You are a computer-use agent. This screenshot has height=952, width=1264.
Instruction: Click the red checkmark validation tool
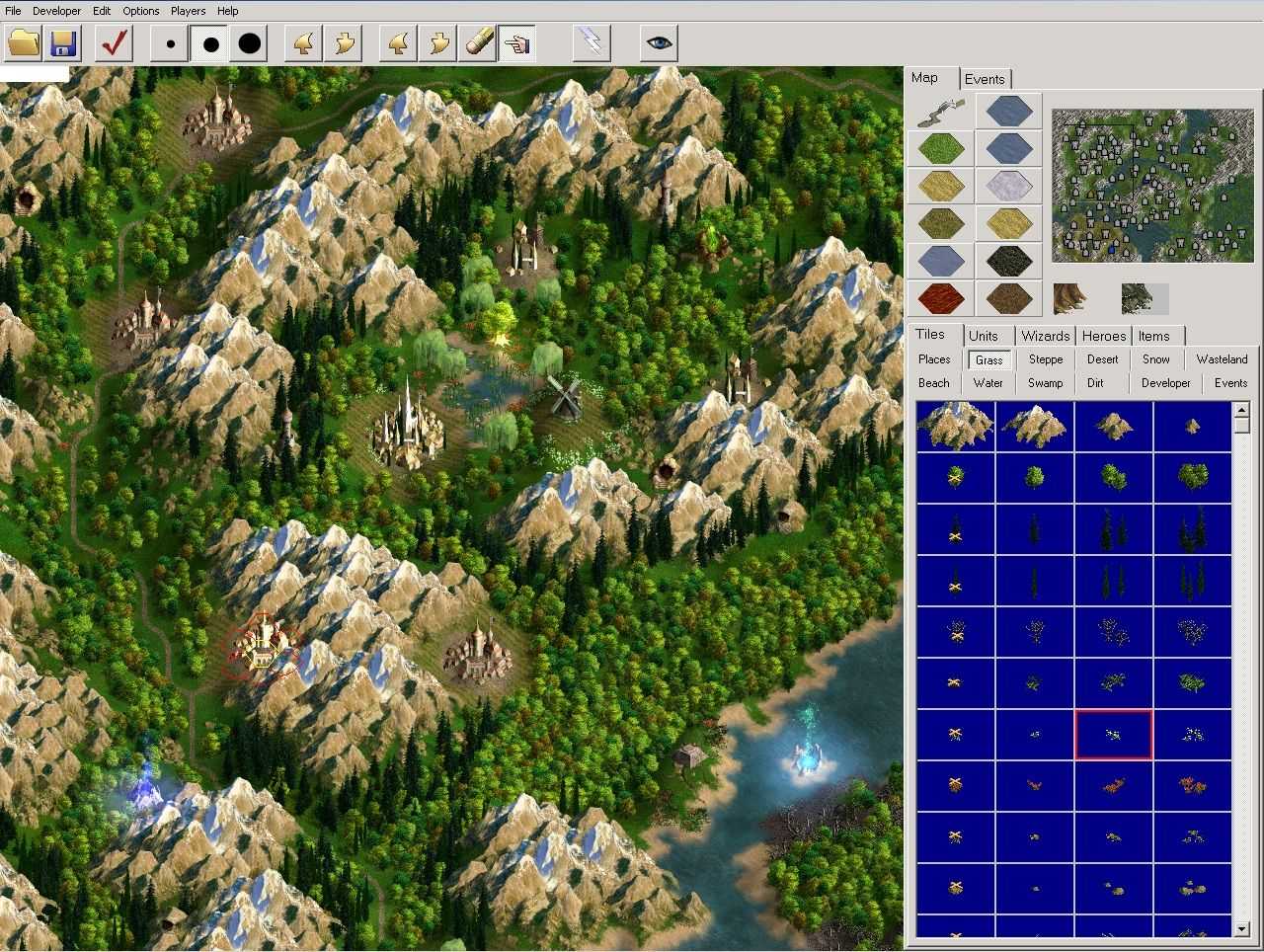113,43
